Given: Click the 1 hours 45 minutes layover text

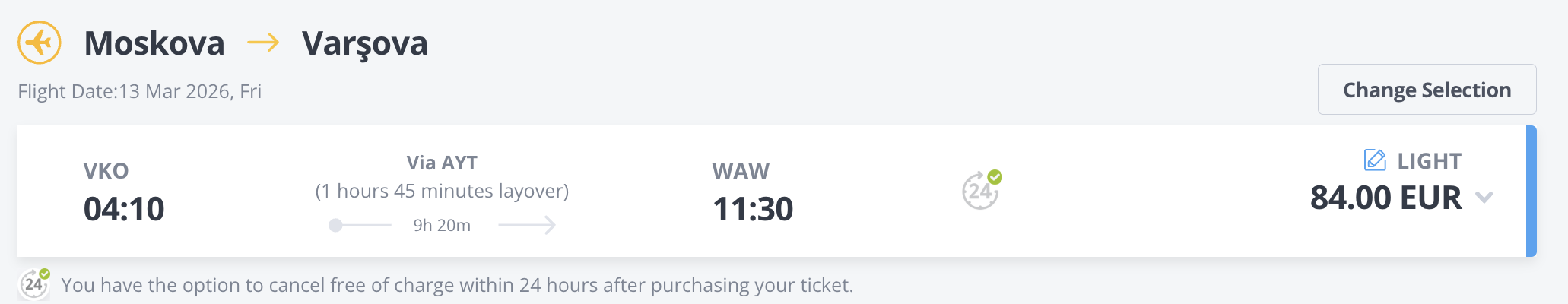Looking at the screenshot, I should [442, 191].
